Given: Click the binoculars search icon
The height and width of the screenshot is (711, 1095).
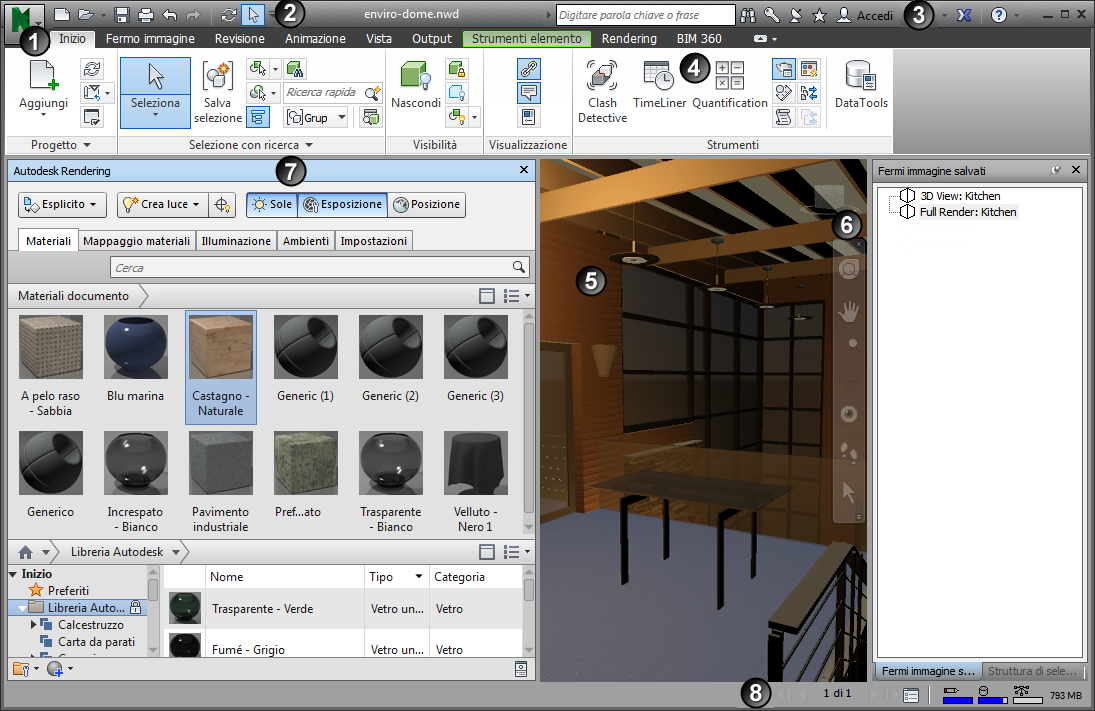Looking at the screenshot, I should [x=748, y=15].
